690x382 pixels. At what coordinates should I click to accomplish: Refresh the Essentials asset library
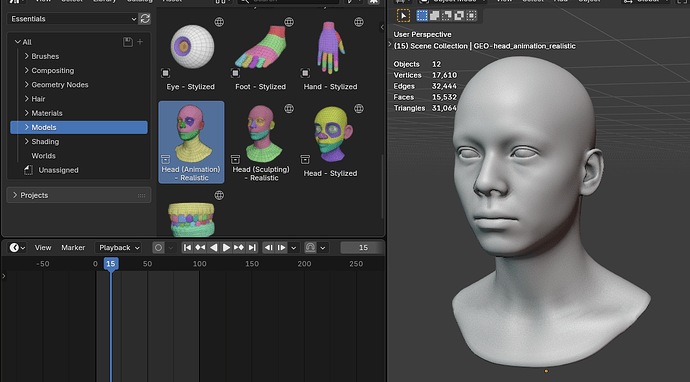click(x=145, y=18)
